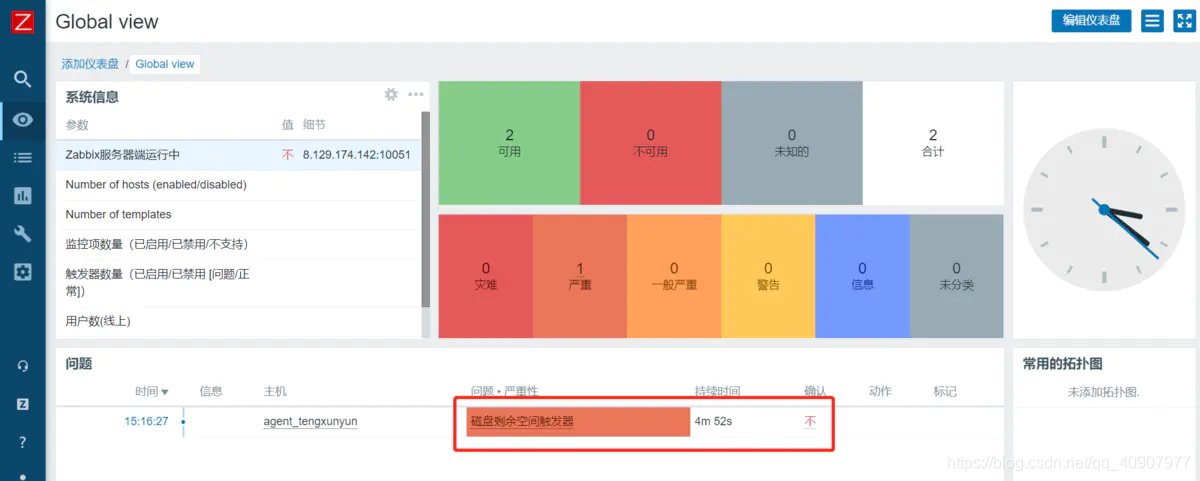The height and width of the screenshot is (481, 1200).
Task: Click the system information widget gear icon
Action: tap(391, 95)
